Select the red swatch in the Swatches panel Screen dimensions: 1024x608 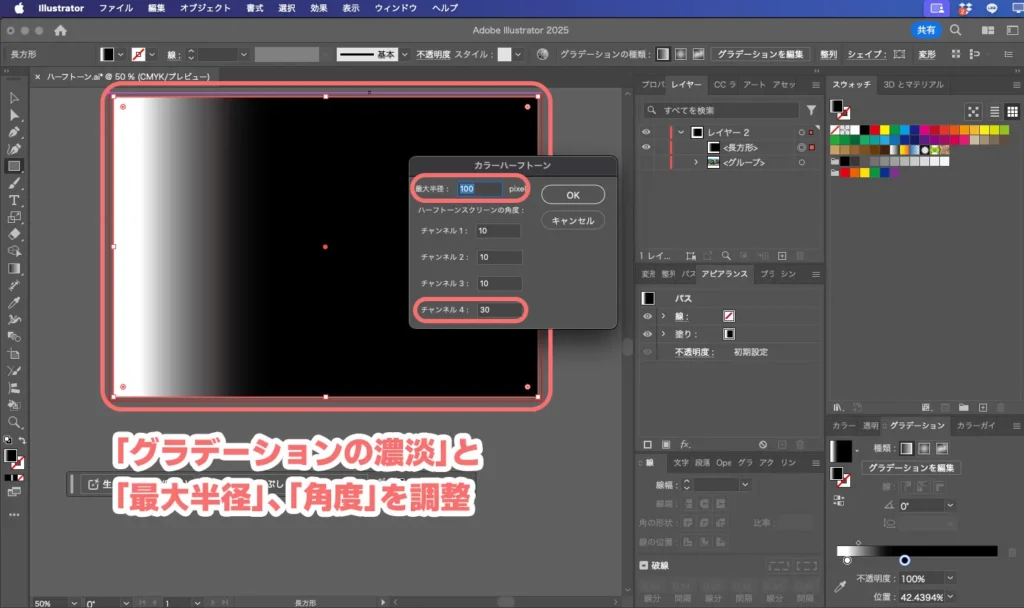point(874,129)
